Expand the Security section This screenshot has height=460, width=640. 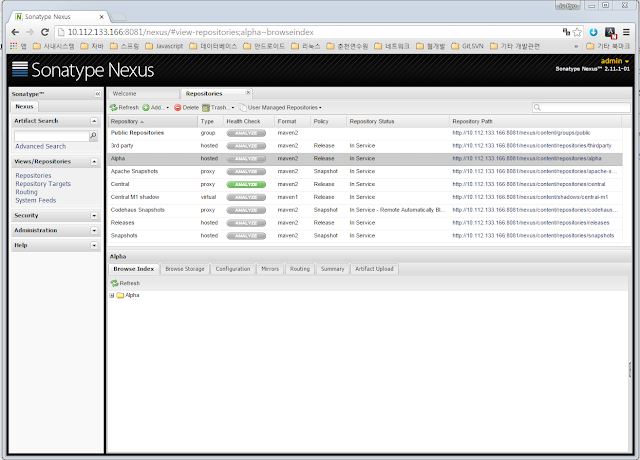click(94, 216)
